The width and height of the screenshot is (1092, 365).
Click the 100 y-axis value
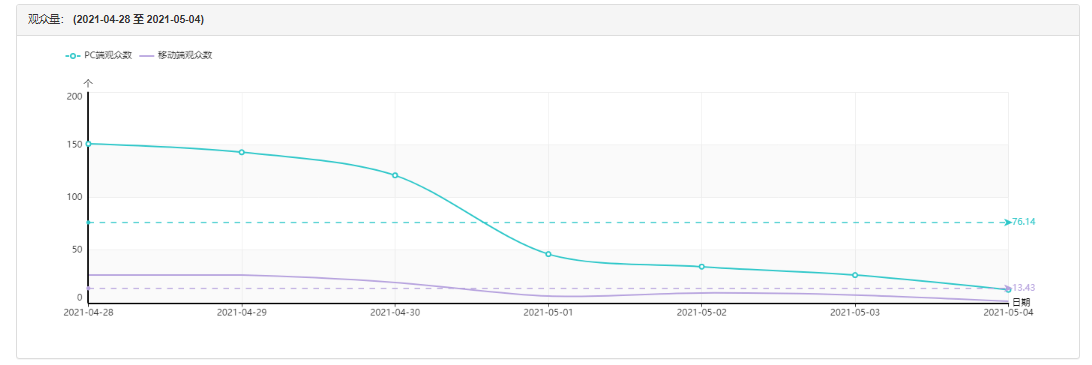74,196
